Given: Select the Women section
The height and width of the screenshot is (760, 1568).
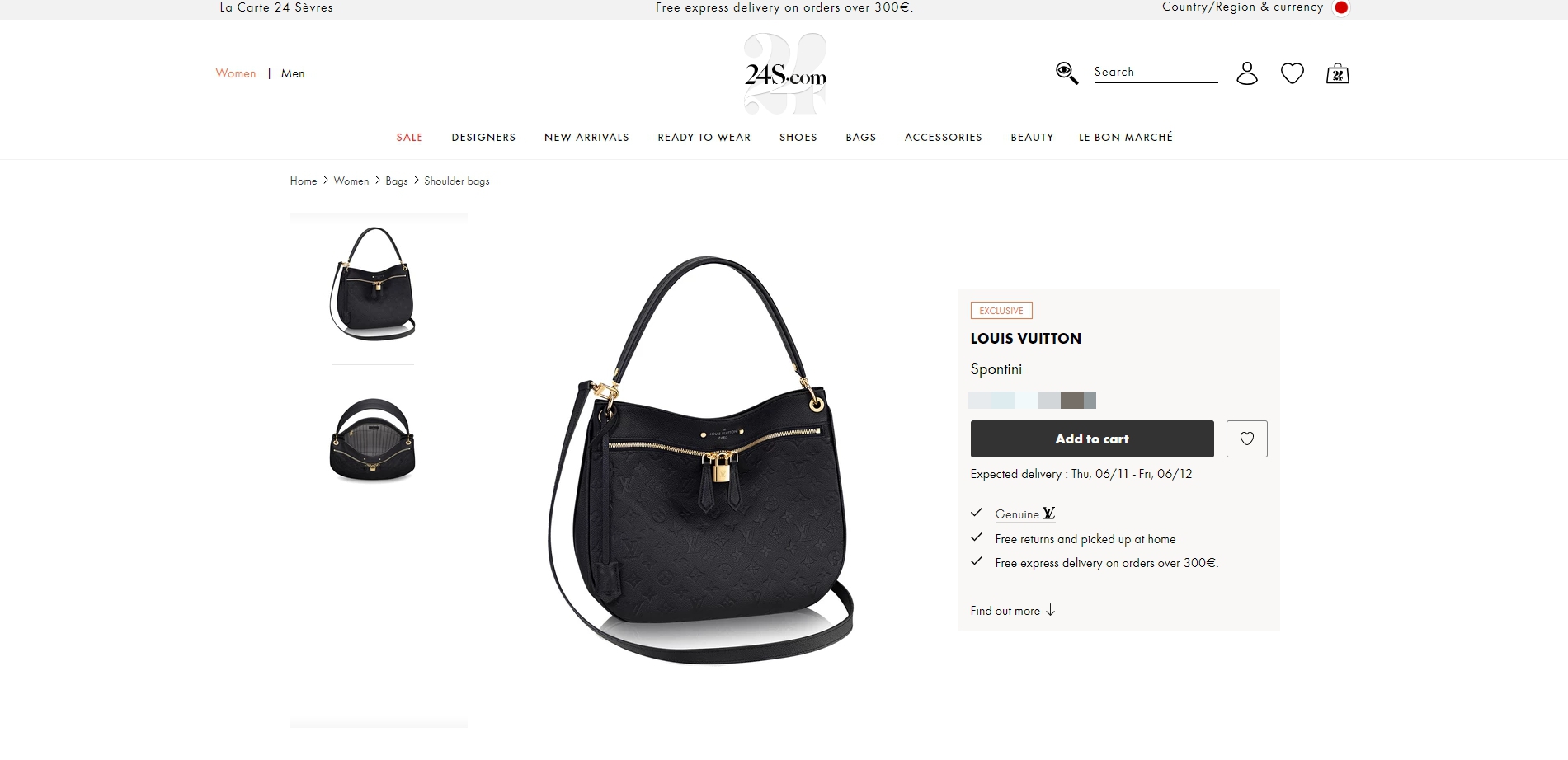Looking at the screenshot, I should pyautogui.click(x=236, y=73).
